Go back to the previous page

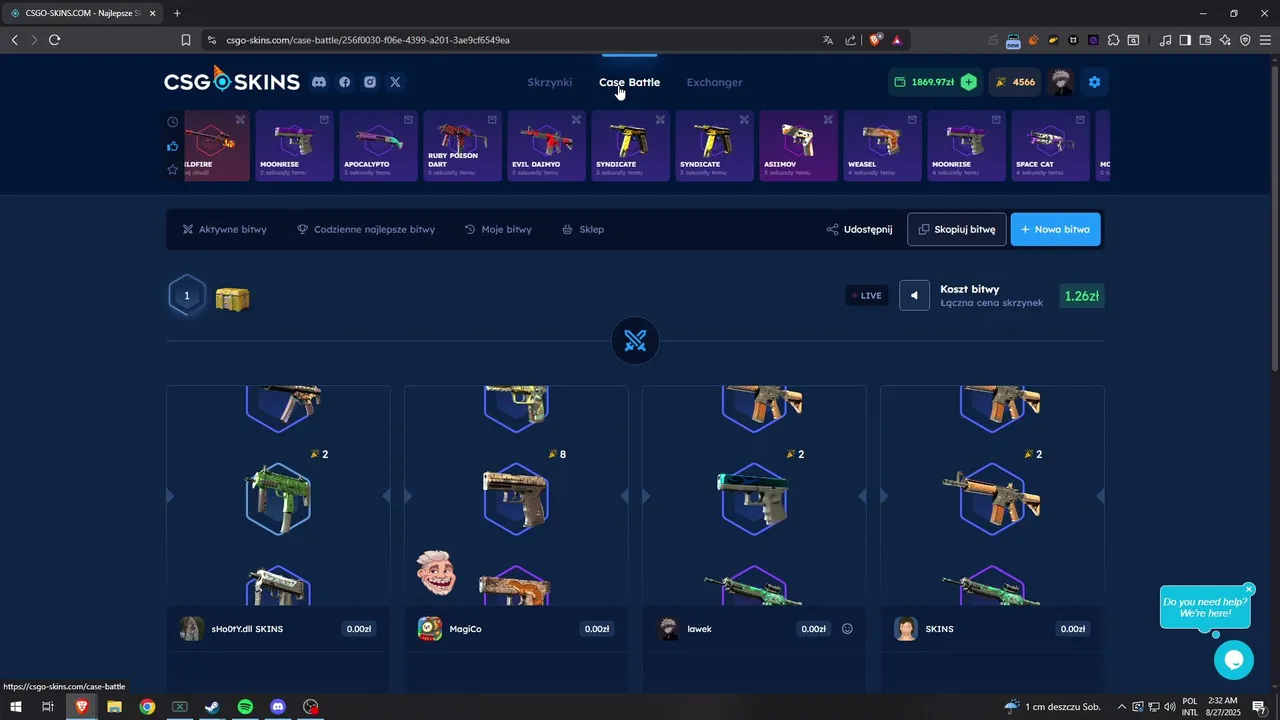point(14,40)
